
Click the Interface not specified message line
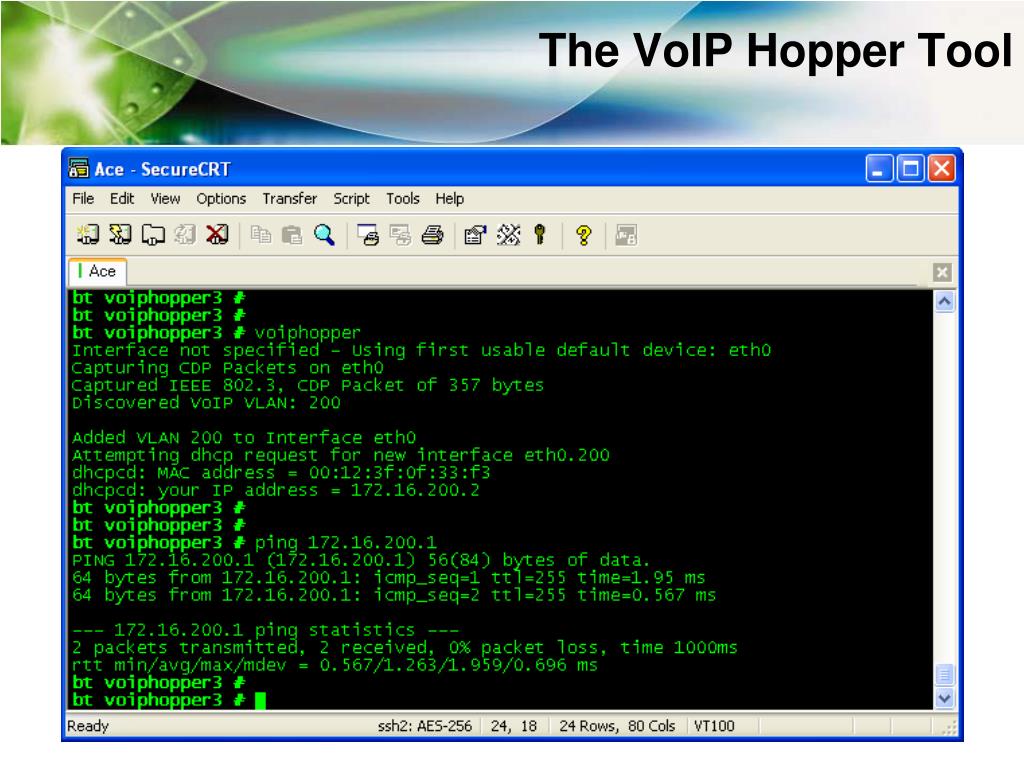(421, 350)
